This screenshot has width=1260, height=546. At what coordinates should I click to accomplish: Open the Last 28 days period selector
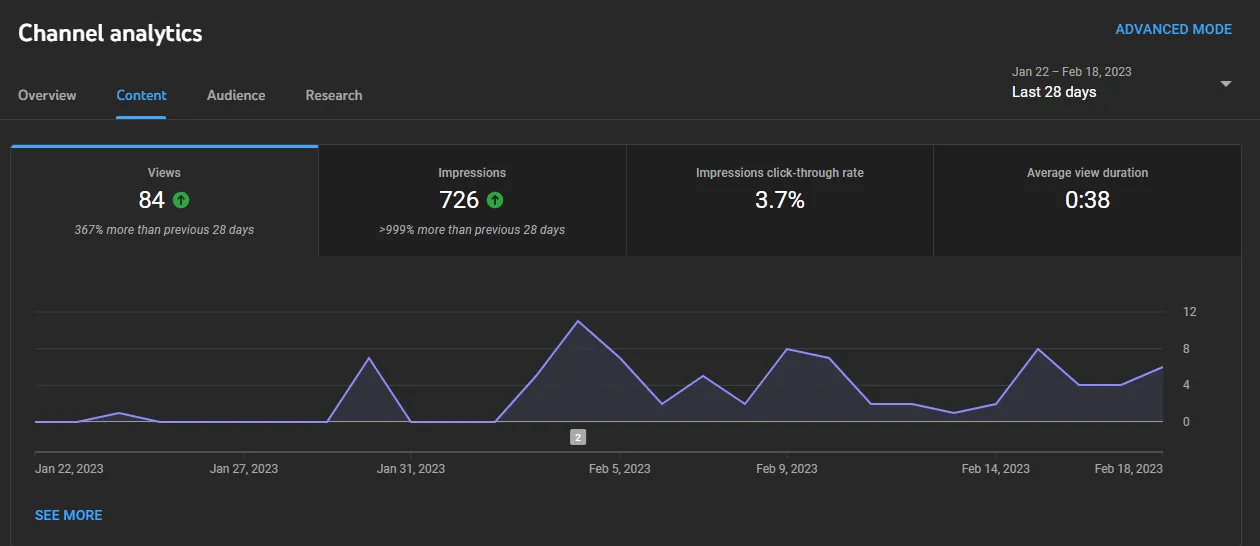point(1054,92)
